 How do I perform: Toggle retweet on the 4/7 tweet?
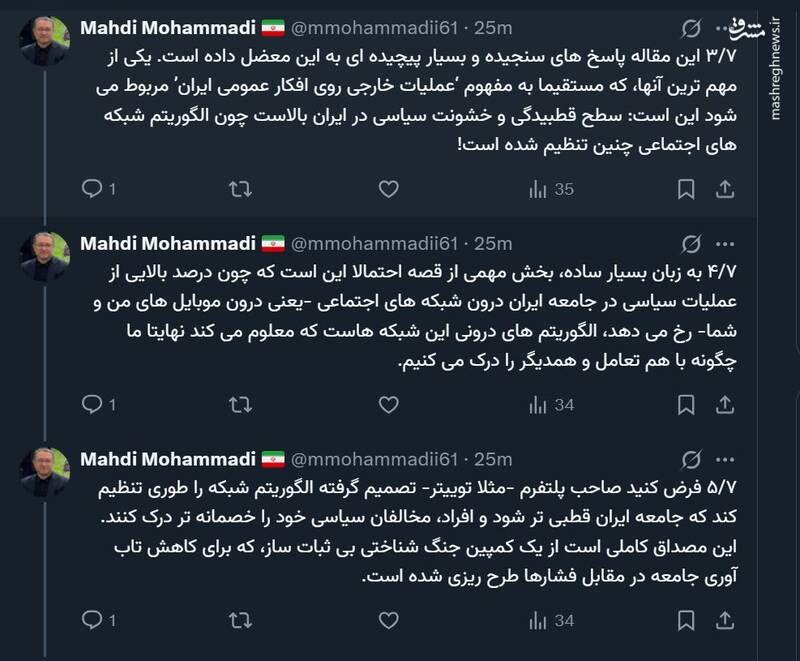(x=240, y=404)
